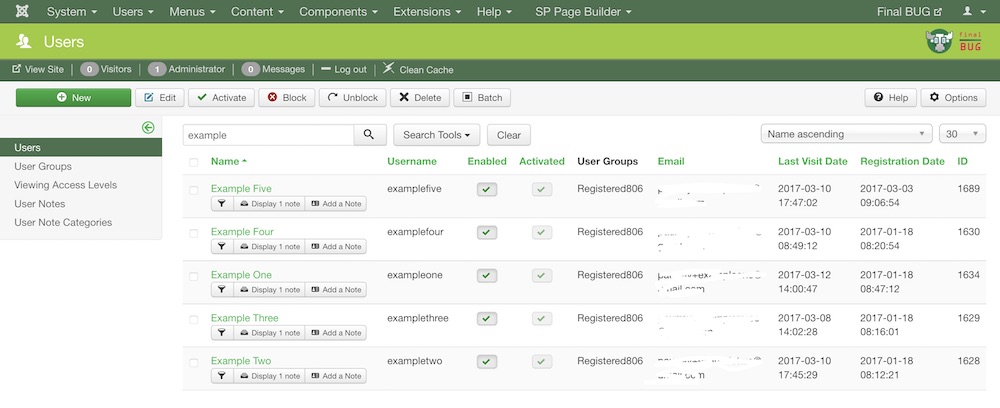Click the search magnifier icon button
Image resolution: width=1000 pixels, height=408 pixels.
click(369, 134)
